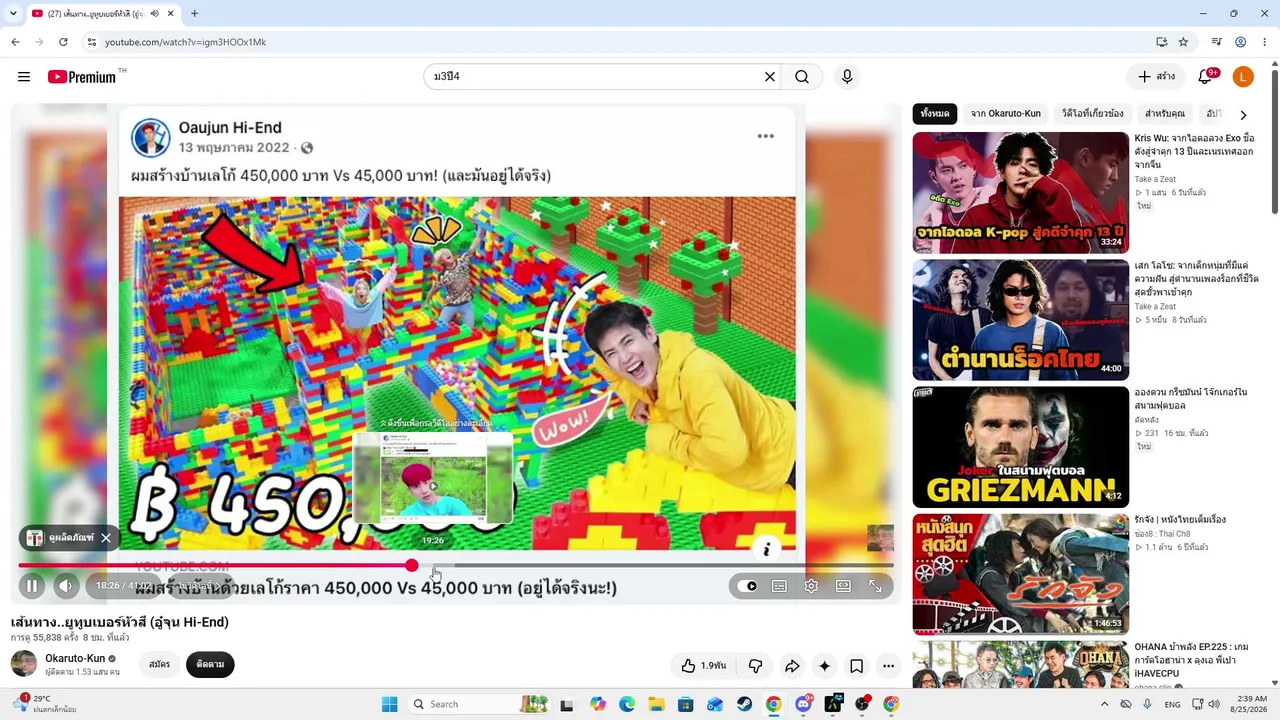1280x720 pixels.
Task: Open the Oaujun Hi-End post options menu
Action: point(765,136)
